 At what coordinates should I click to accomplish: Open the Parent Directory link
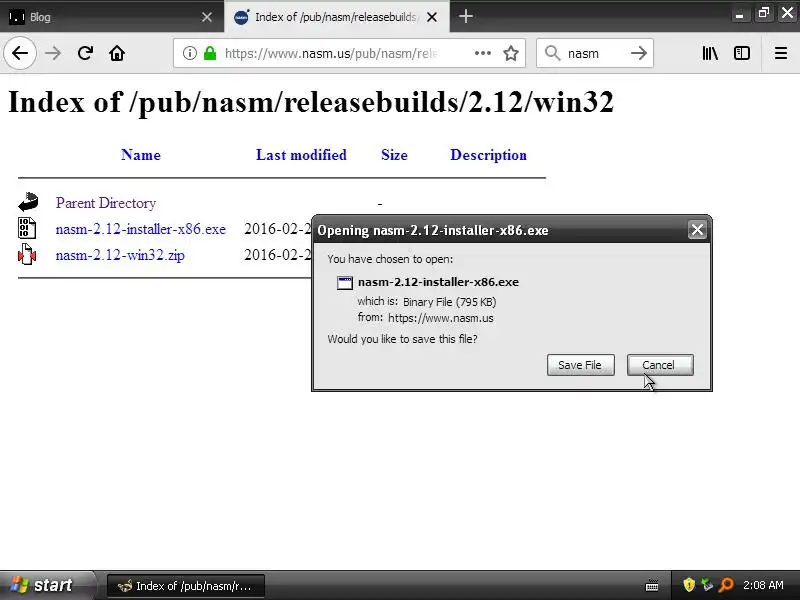coord(106,203)
